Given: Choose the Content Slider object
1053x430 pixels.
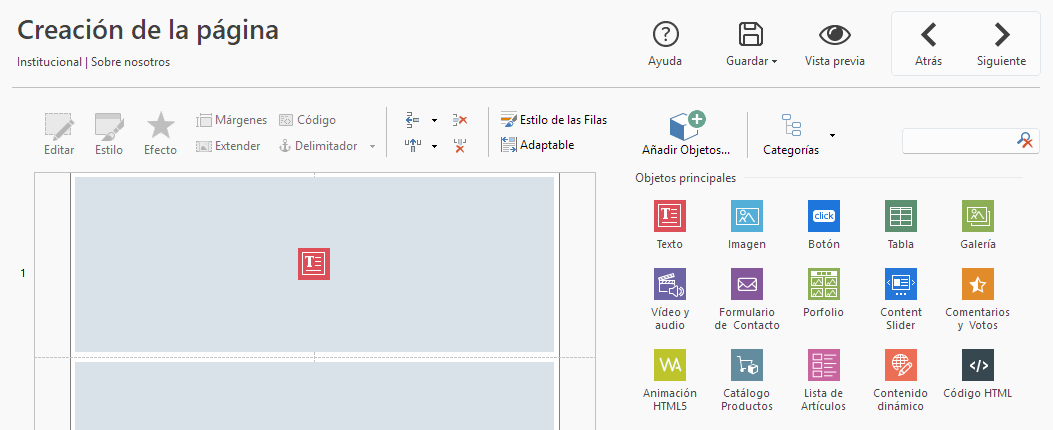Looking at the screenshot, I should coord(900,285).
